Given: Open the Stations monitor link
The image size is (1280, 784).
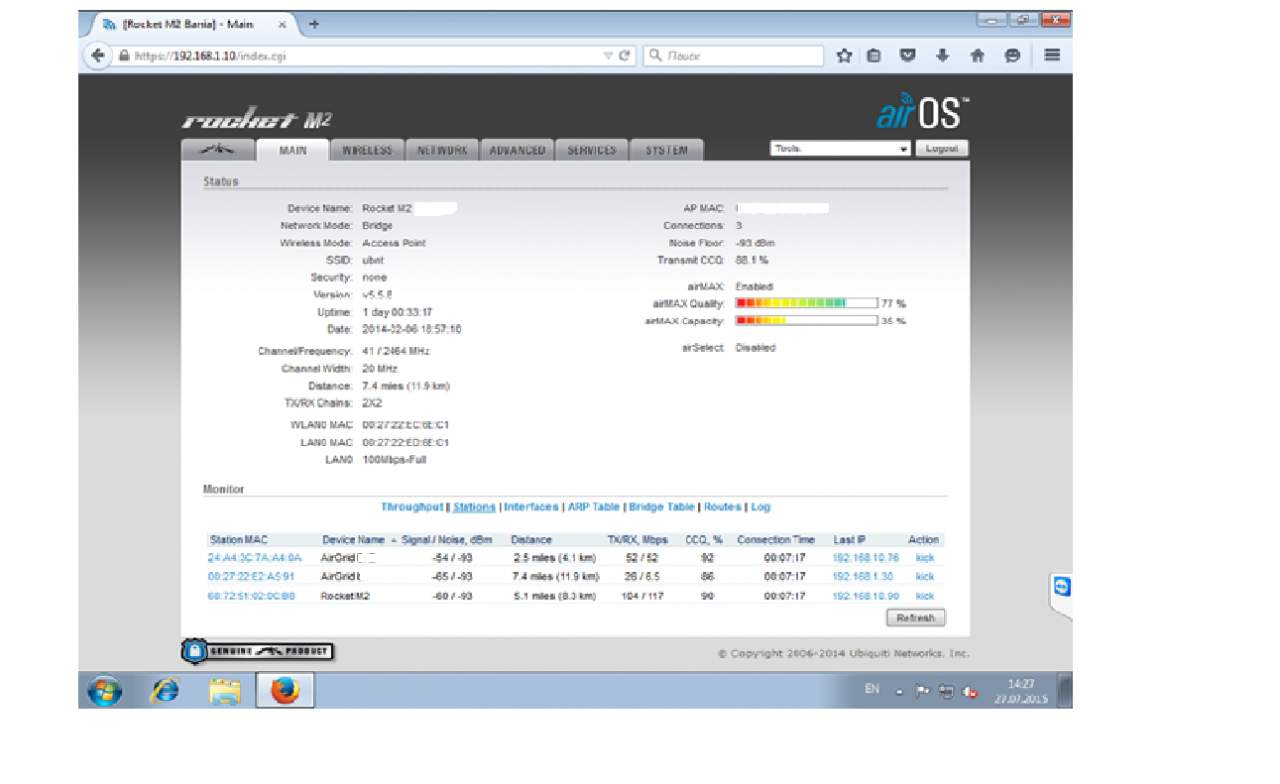Looking at the screenshot, I should pyautogui.click(x=474, y=507).
